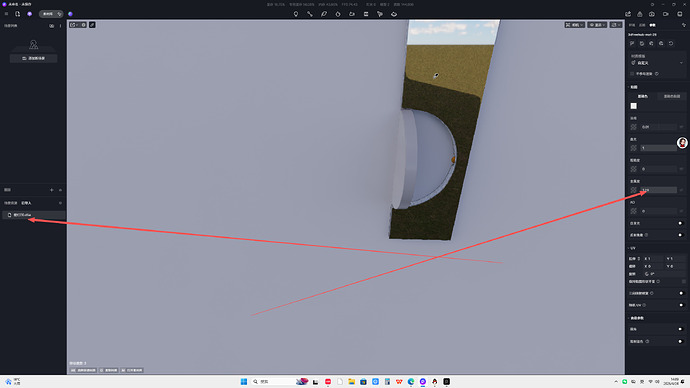This screenshot has width=690, height=388.
Task: Select the light bulb tool in top toolbar
Action: pos(296,14)
